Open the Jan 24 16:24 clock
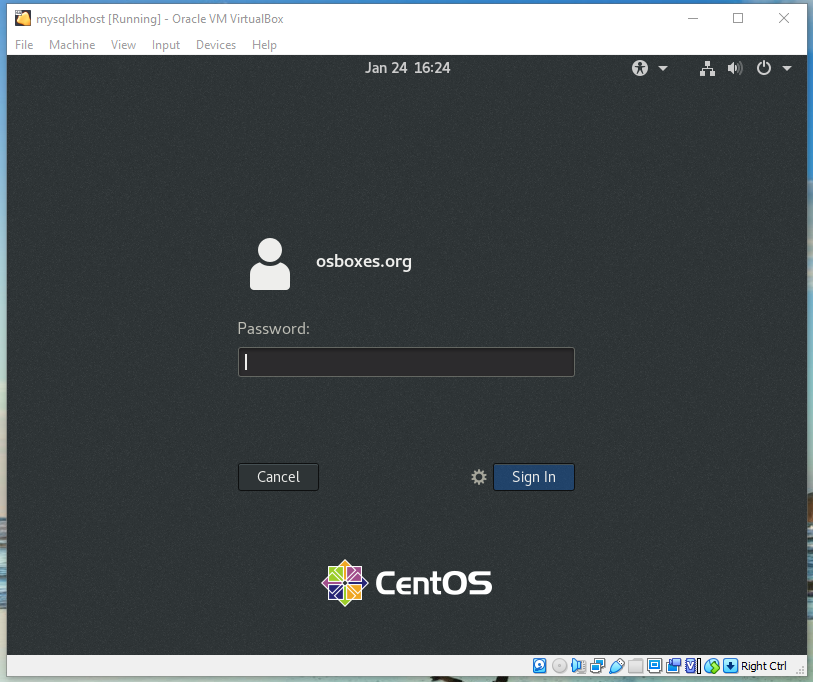Screen dimensions: 813x682 click(408, 68)
